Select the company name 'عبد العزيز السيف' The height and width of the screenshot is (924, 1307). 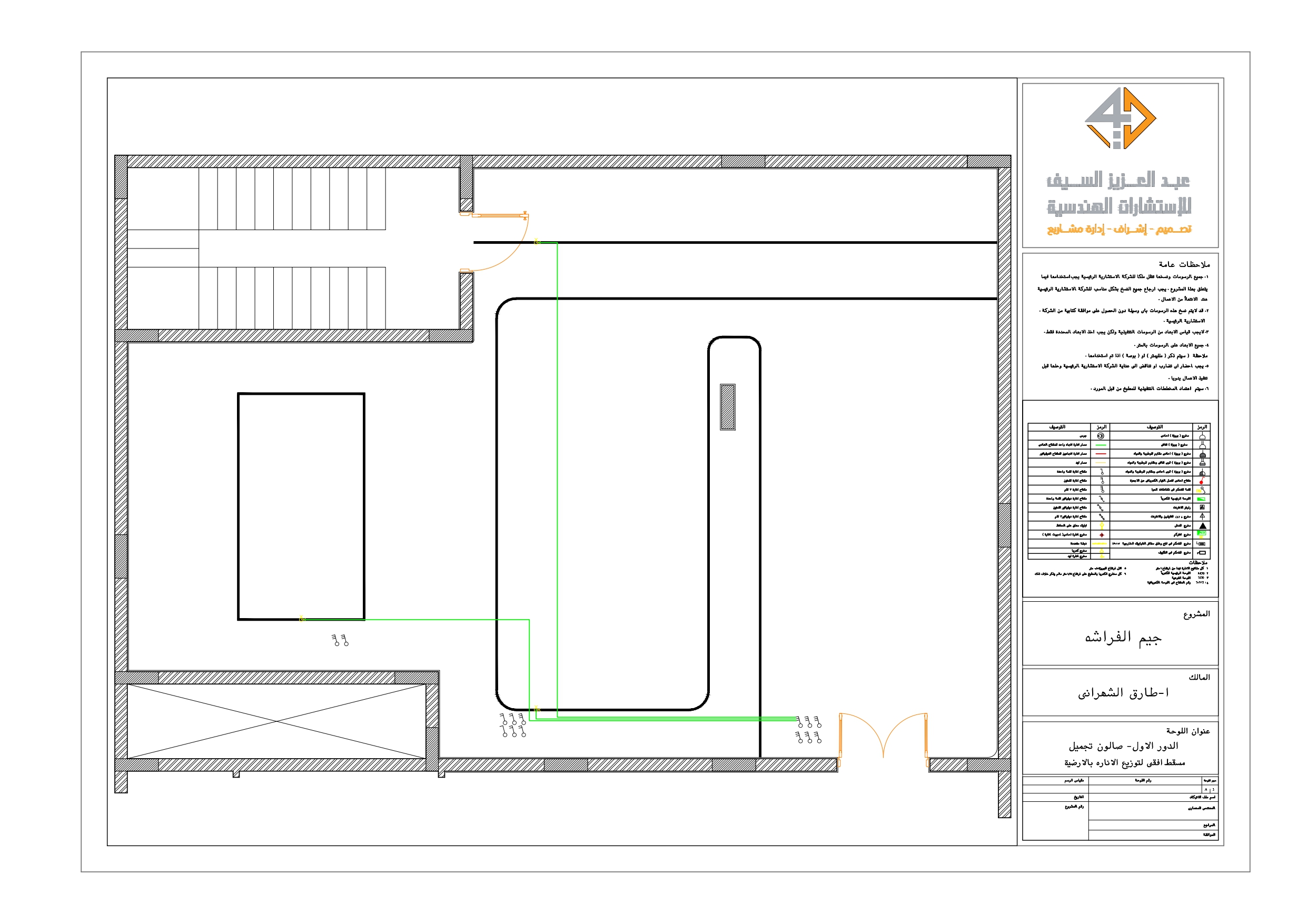click(x=1118, y=180)
